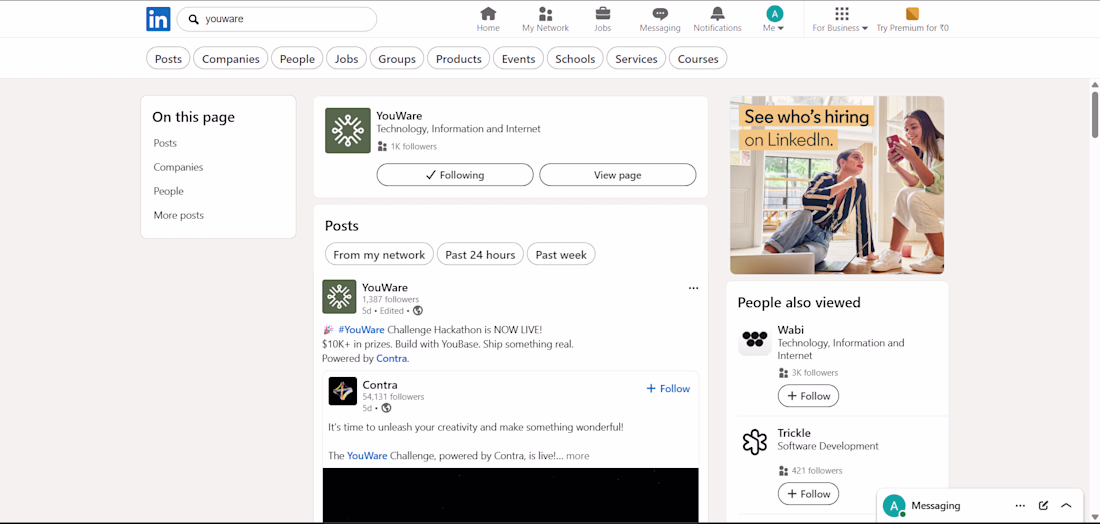This screenshot has height=524, width=1100.
Task: Click the #YouWare hashtag in post
Action: [x=361, y=329]
